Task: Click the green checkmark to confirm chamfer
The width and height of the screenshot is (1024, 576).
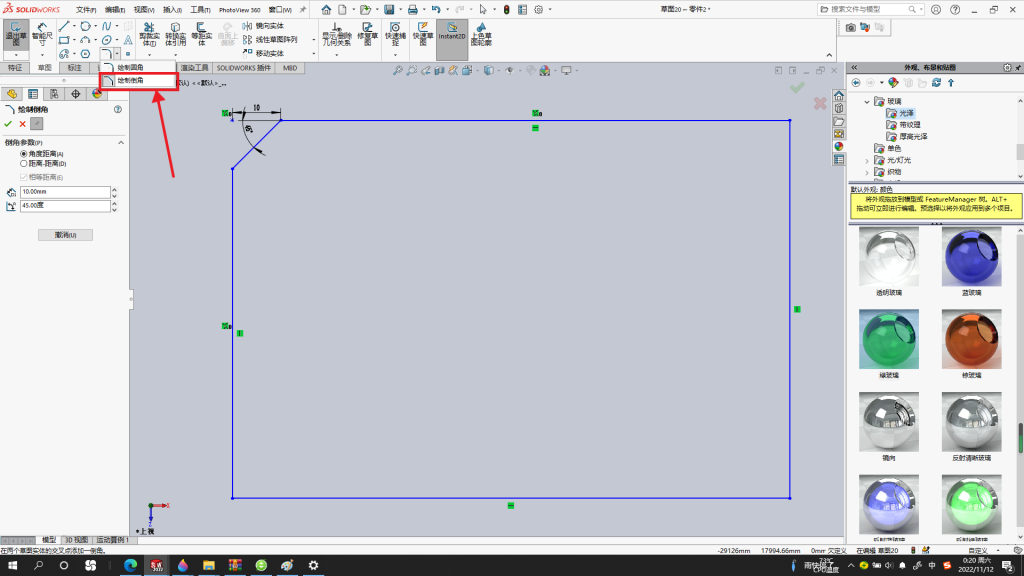Action: (8, 123)
